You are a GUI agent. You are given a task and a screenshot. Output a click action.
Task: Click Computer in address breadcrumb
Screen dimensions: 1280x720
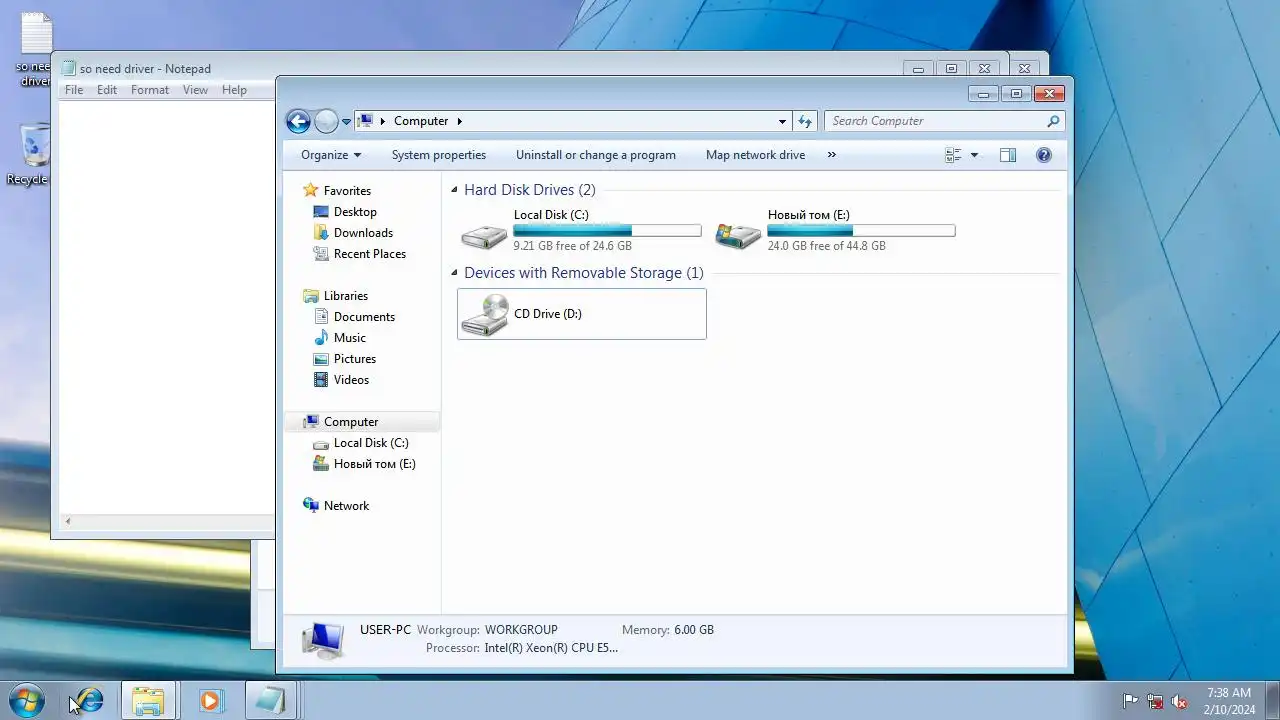coord(421,121)
